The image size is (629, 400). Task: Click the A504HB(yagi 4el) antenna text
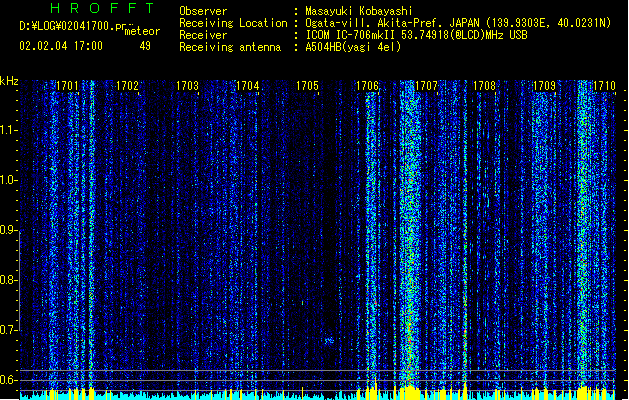tap(353, 47)
